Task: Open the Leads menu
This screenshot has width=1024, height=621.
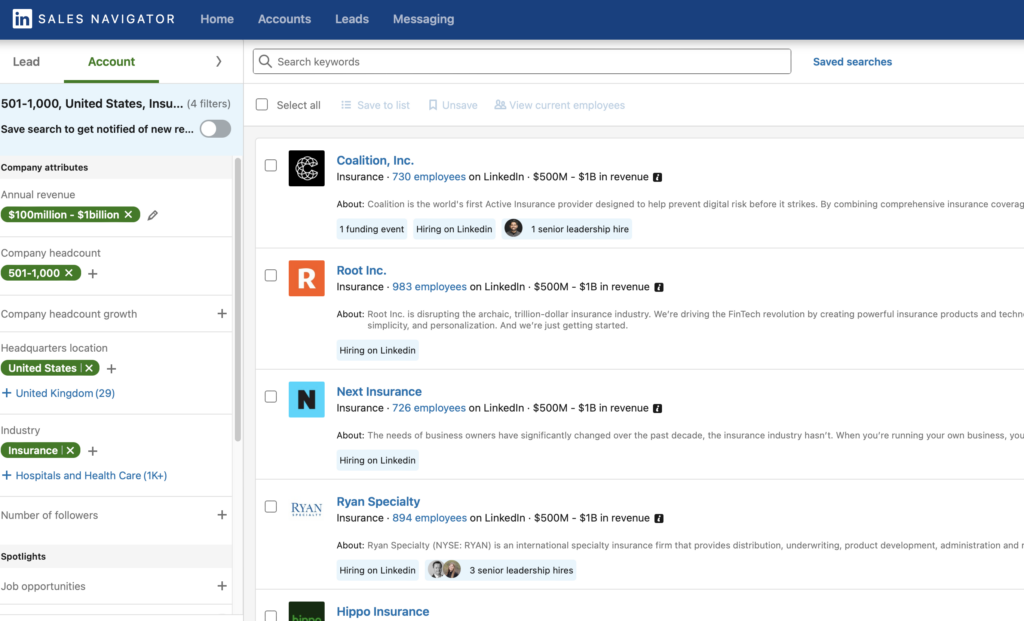Action: [x=352, y=19]
